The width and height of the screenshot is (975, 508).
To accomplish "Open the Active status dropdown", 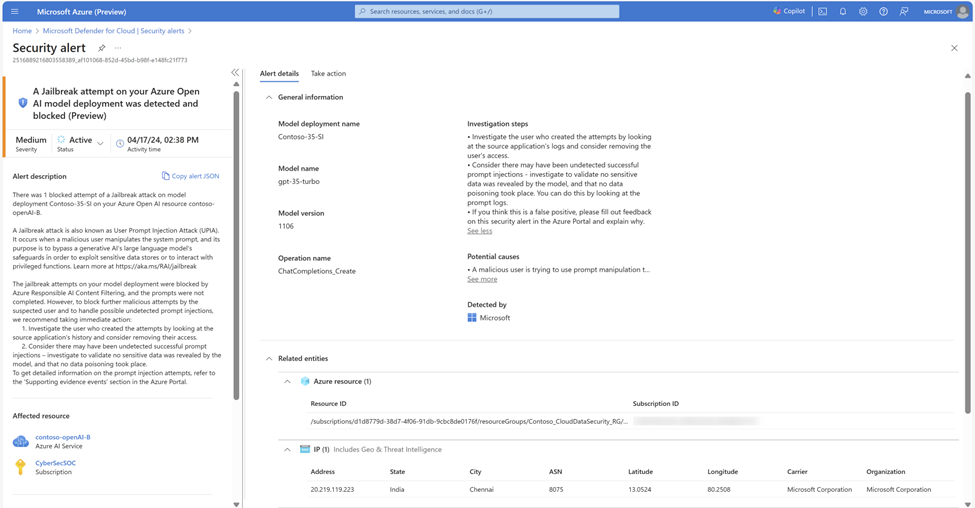I will click(100, 144).
